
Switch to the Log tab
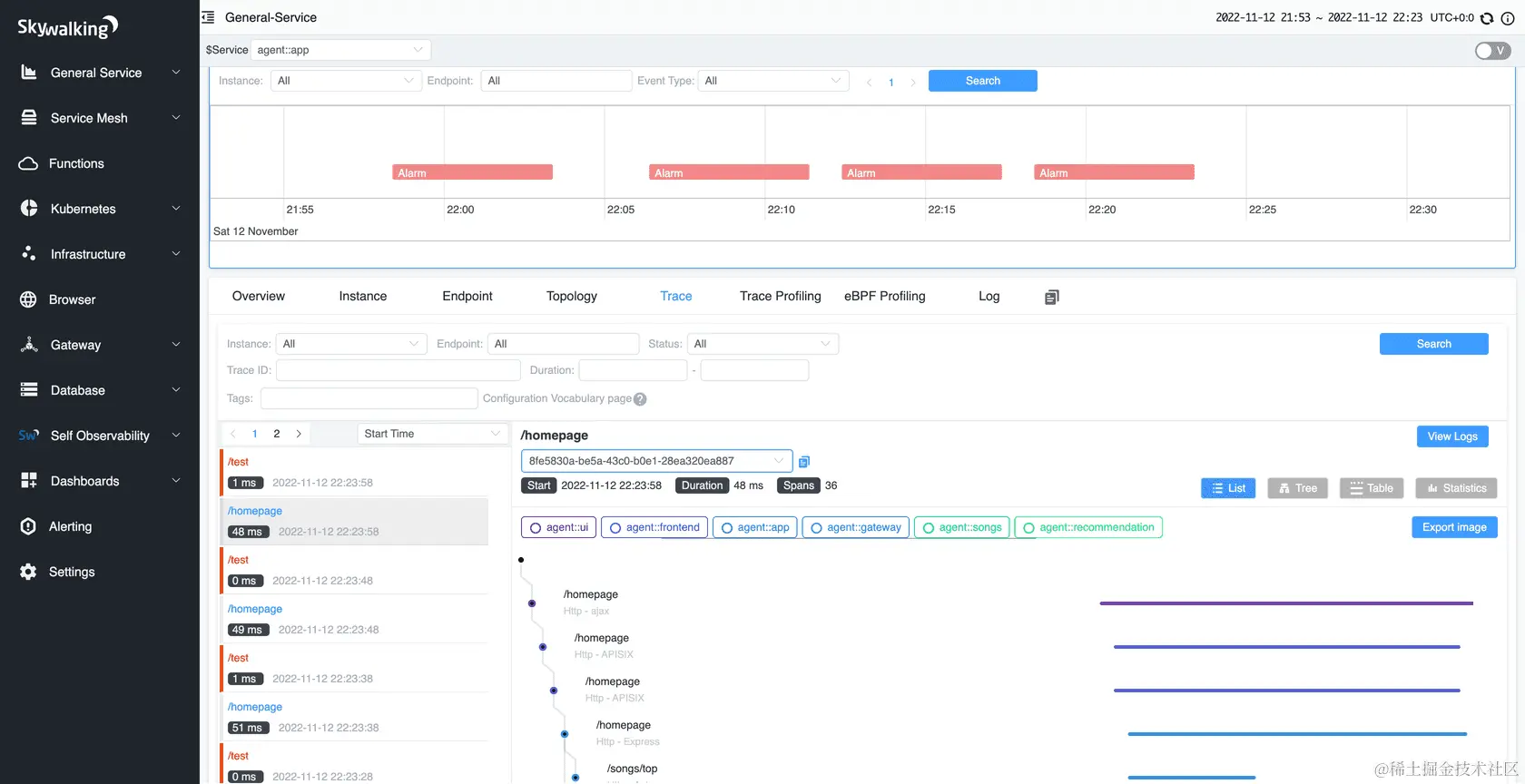[x=989, y=297]
